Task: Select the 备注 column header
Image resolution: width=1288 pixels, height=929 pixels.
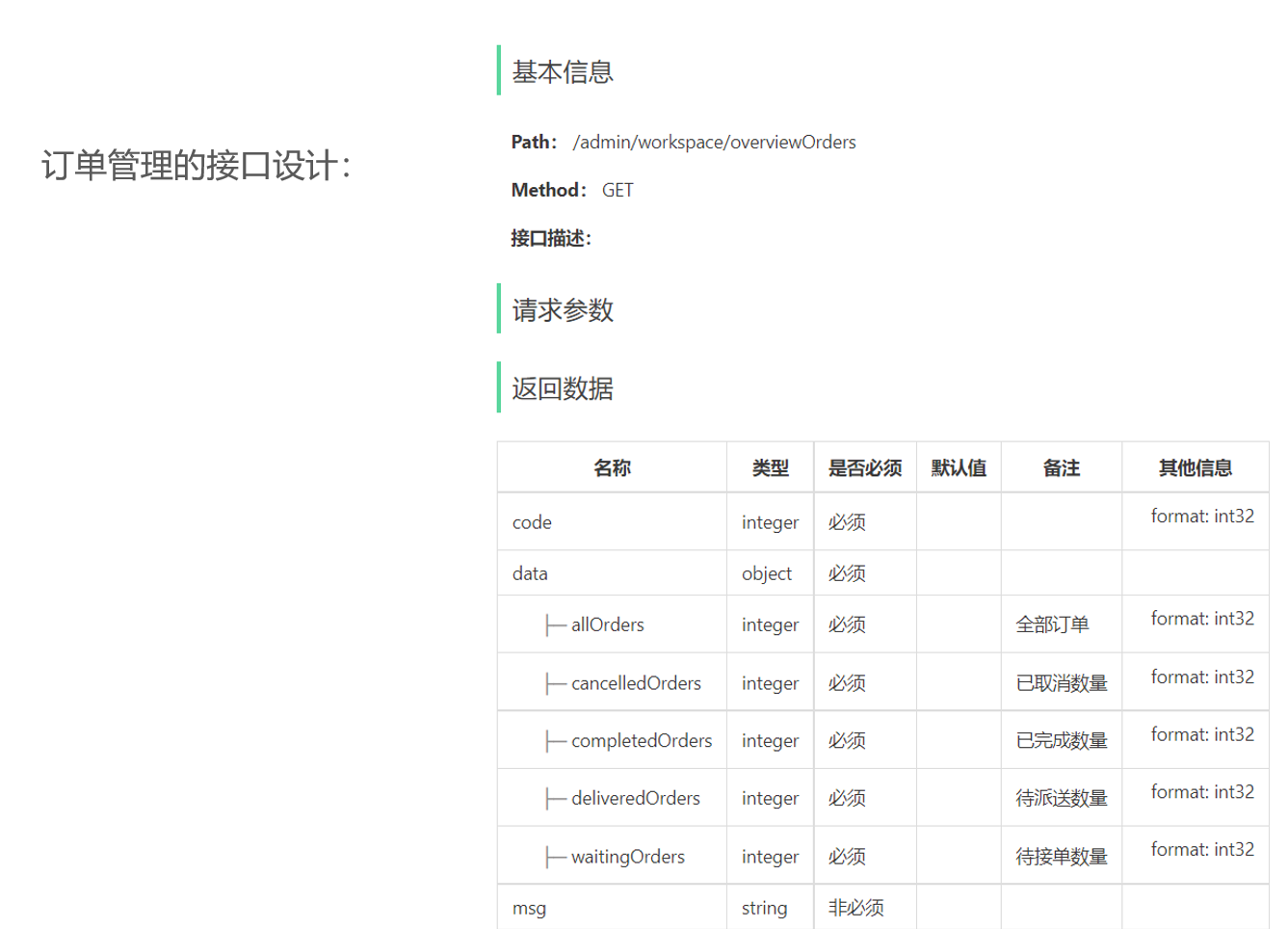Action: (1062, 467)
